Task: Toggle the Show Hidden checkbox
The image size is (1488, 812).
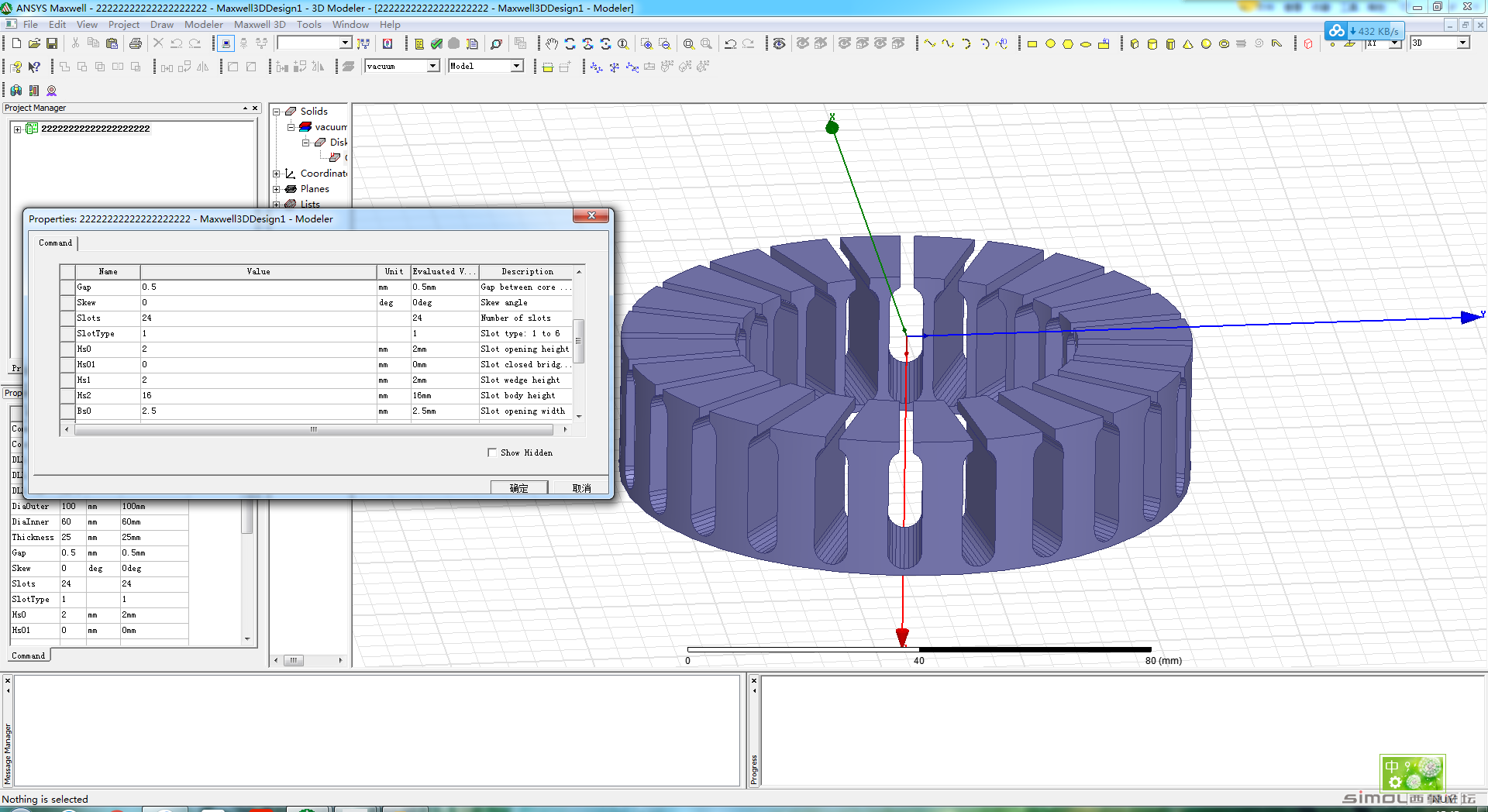Action: (x=491, y=452)
